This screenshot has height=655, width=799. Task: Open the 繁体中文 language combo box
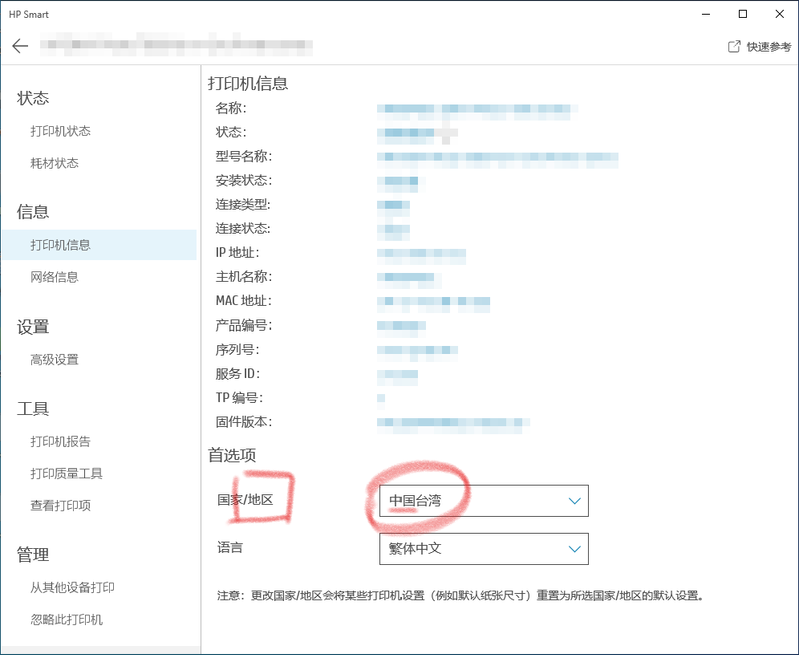[x=470, y=548]
